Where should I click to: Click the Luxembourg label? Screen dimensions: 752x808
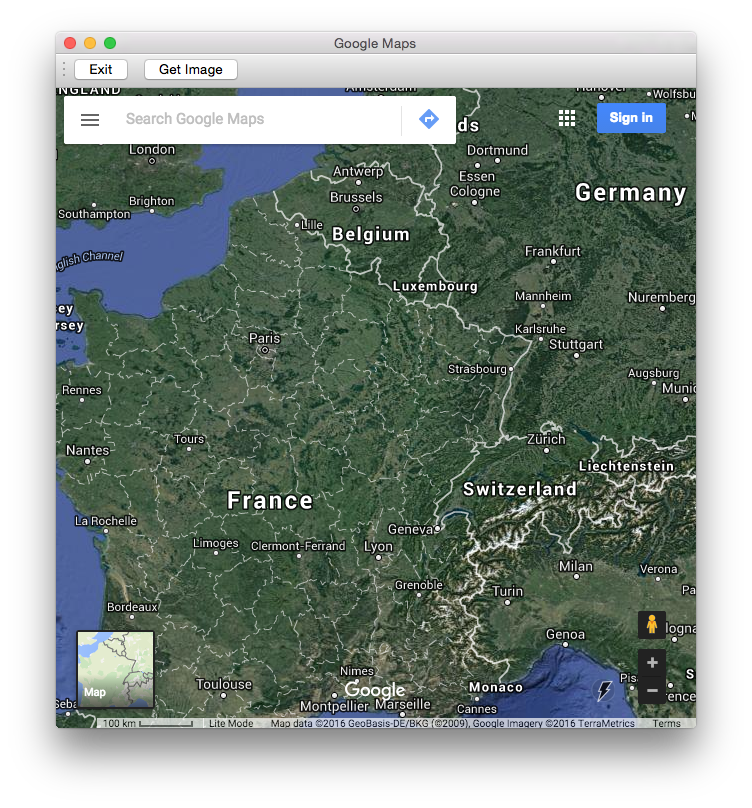pyautogui.click(x=435, y=286)
